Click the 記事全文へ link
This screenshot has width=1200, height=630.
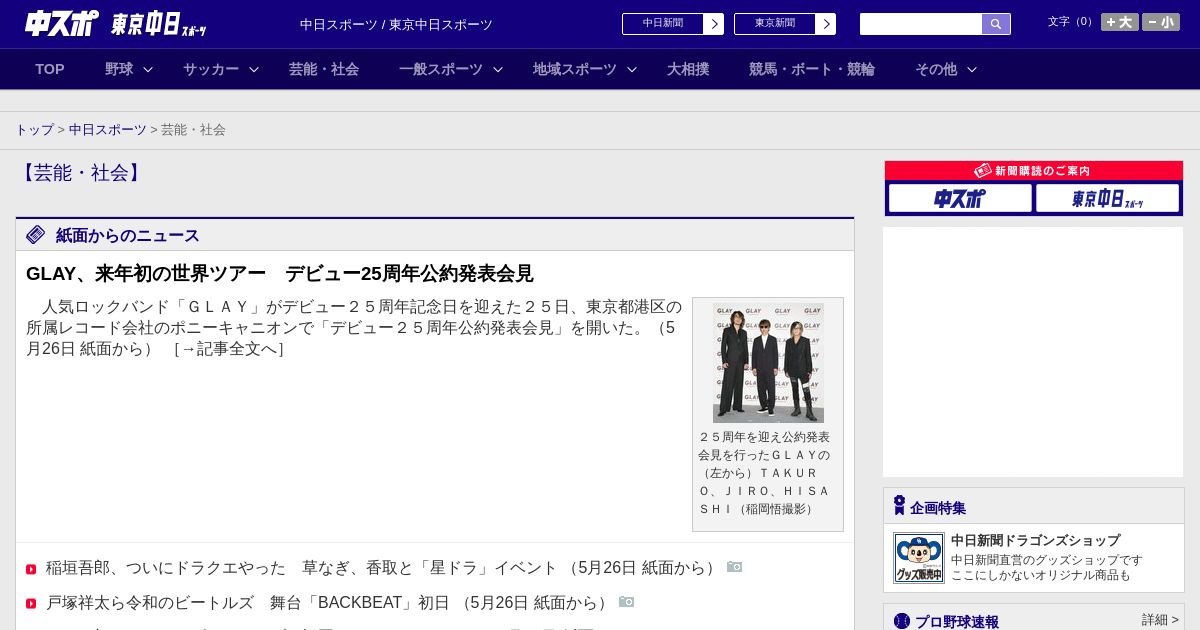click(229, 349)
